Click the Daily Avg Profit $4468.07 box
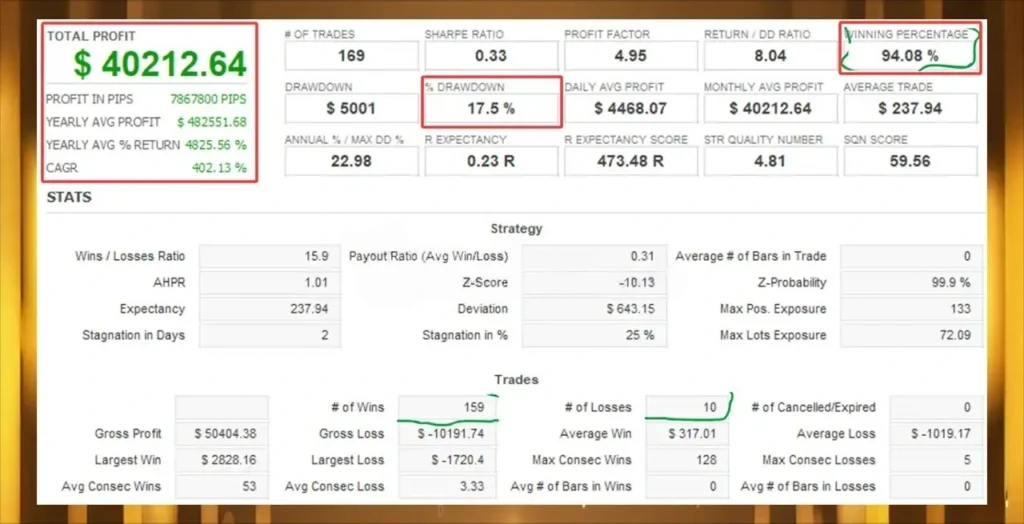This screenshot has height=524, width=1024. (630, 108)
